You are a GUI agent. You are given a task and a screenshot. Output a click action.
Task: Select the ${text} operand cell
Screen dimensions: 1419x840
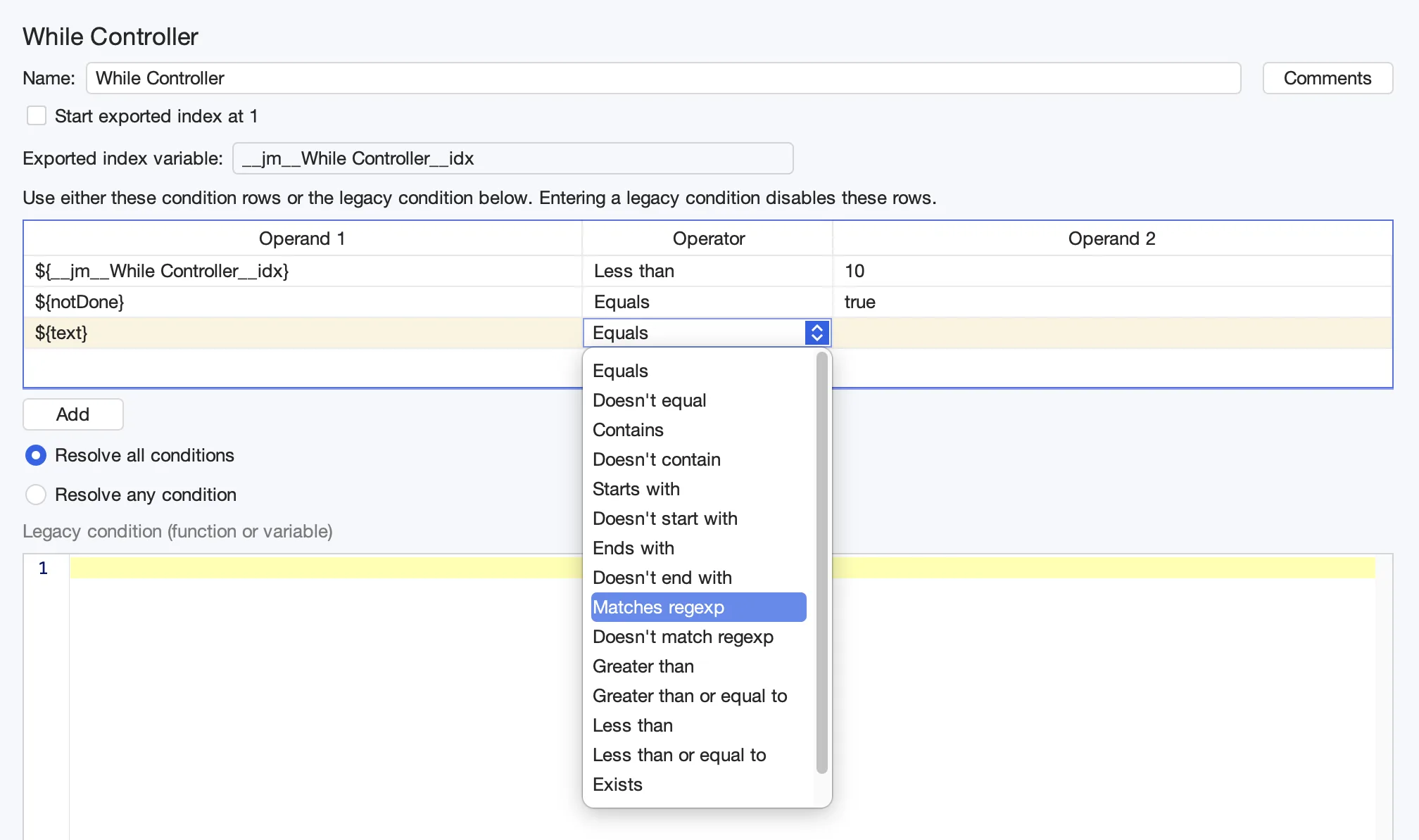point(303,333)
